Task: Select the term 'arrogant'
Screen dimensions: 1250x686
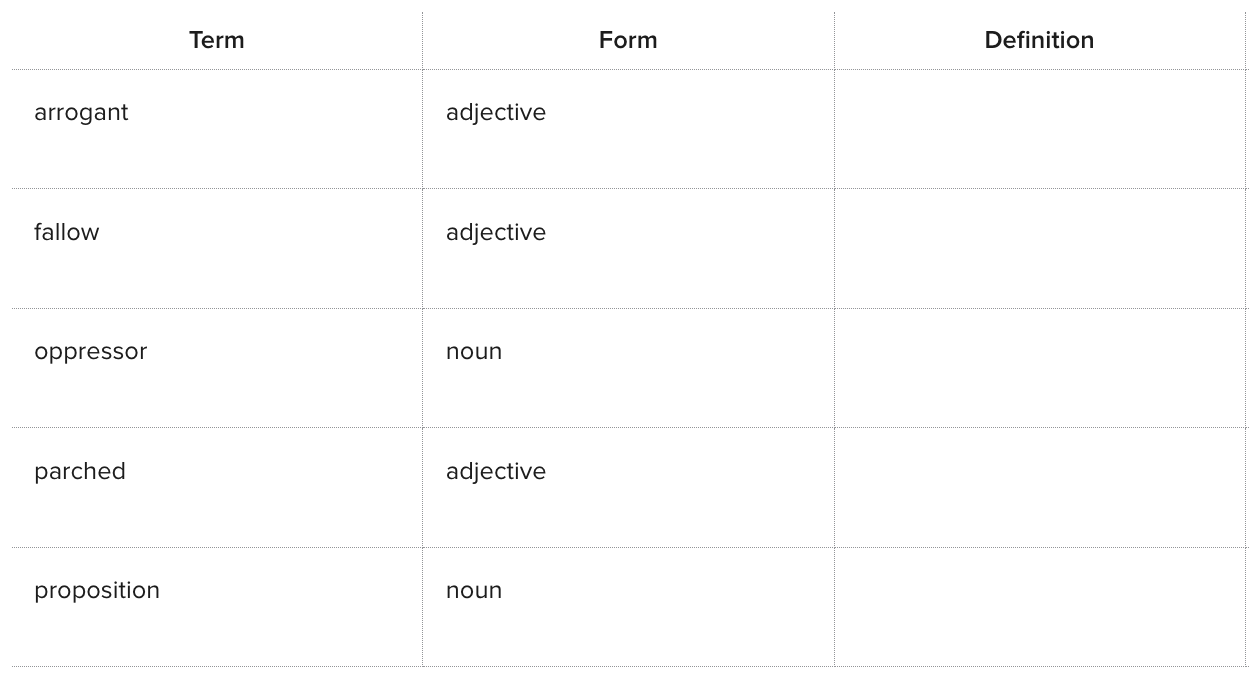Action: (x=81, y=113)
